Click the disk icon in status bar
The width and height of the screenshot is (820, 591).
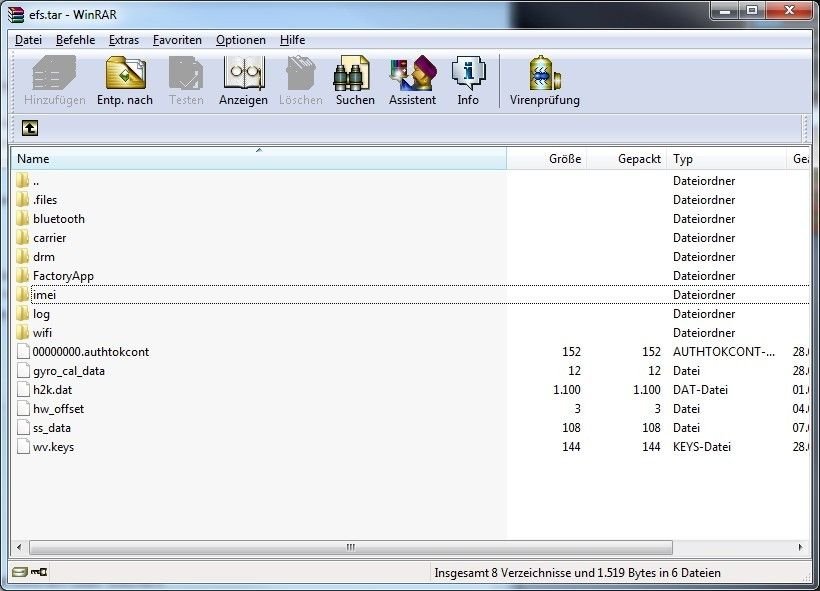(19, 572)
